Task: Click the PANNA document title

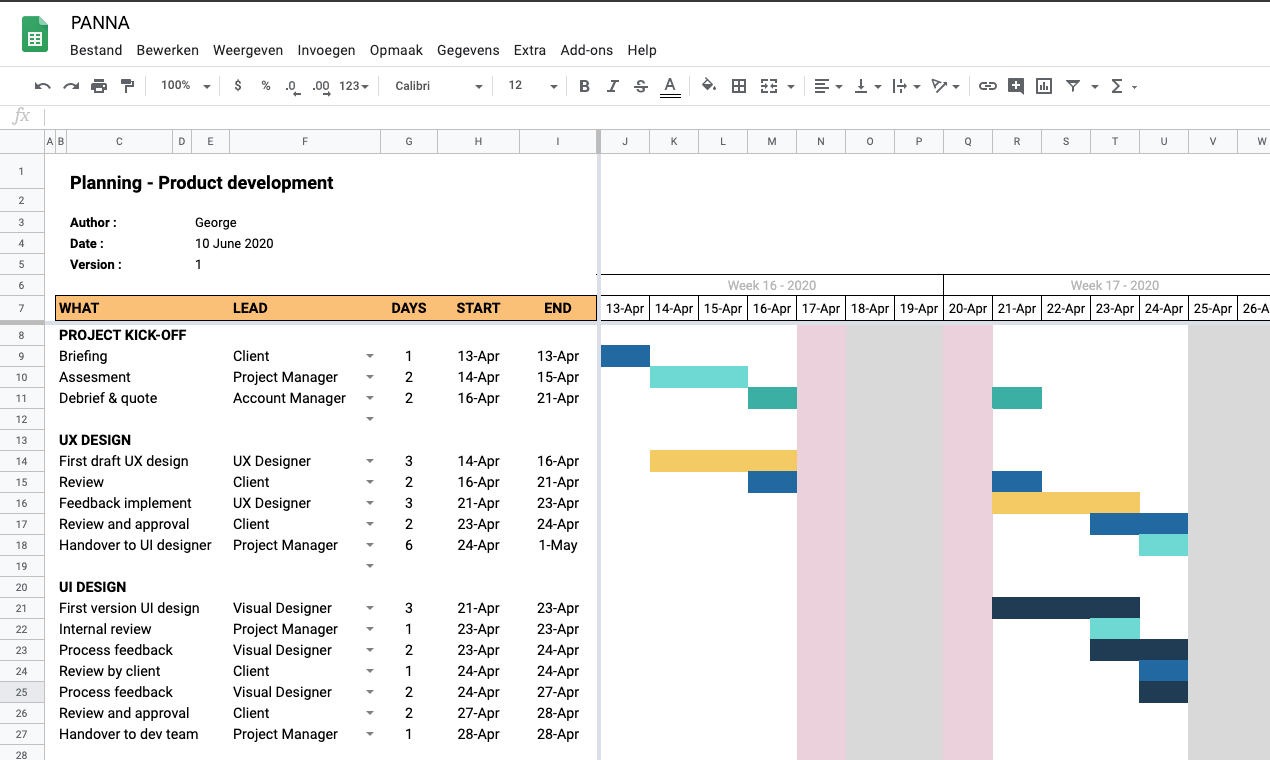Action: click(x=100, y=22)
